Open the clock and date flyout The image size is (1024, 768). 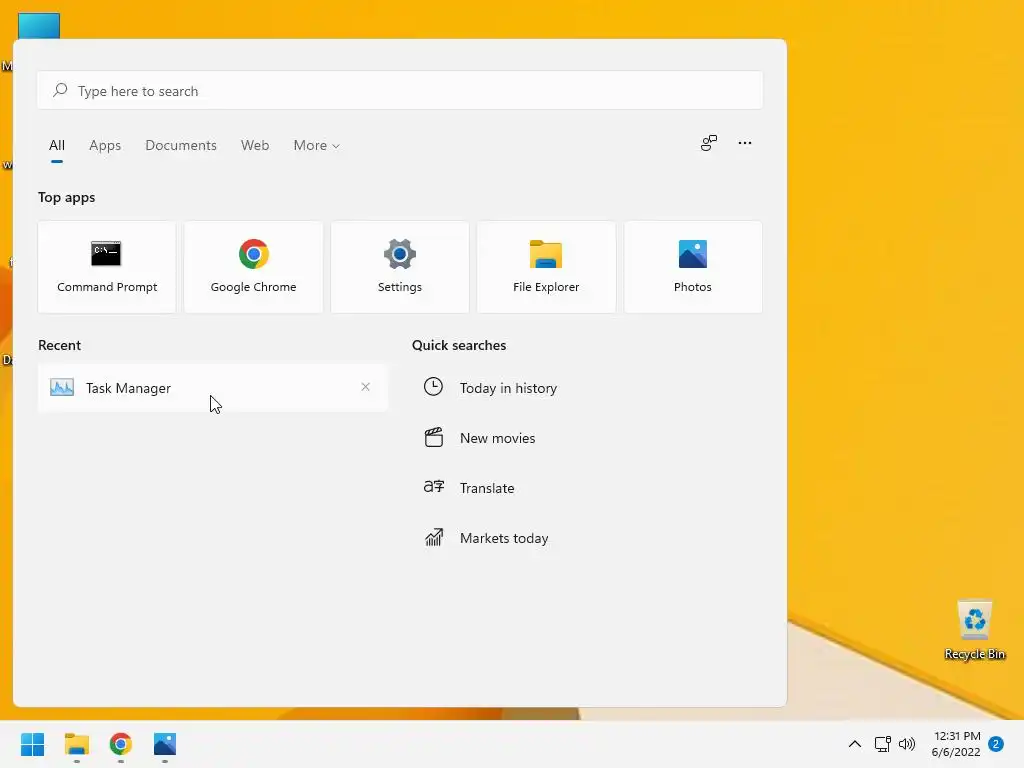tap(956, 744)
